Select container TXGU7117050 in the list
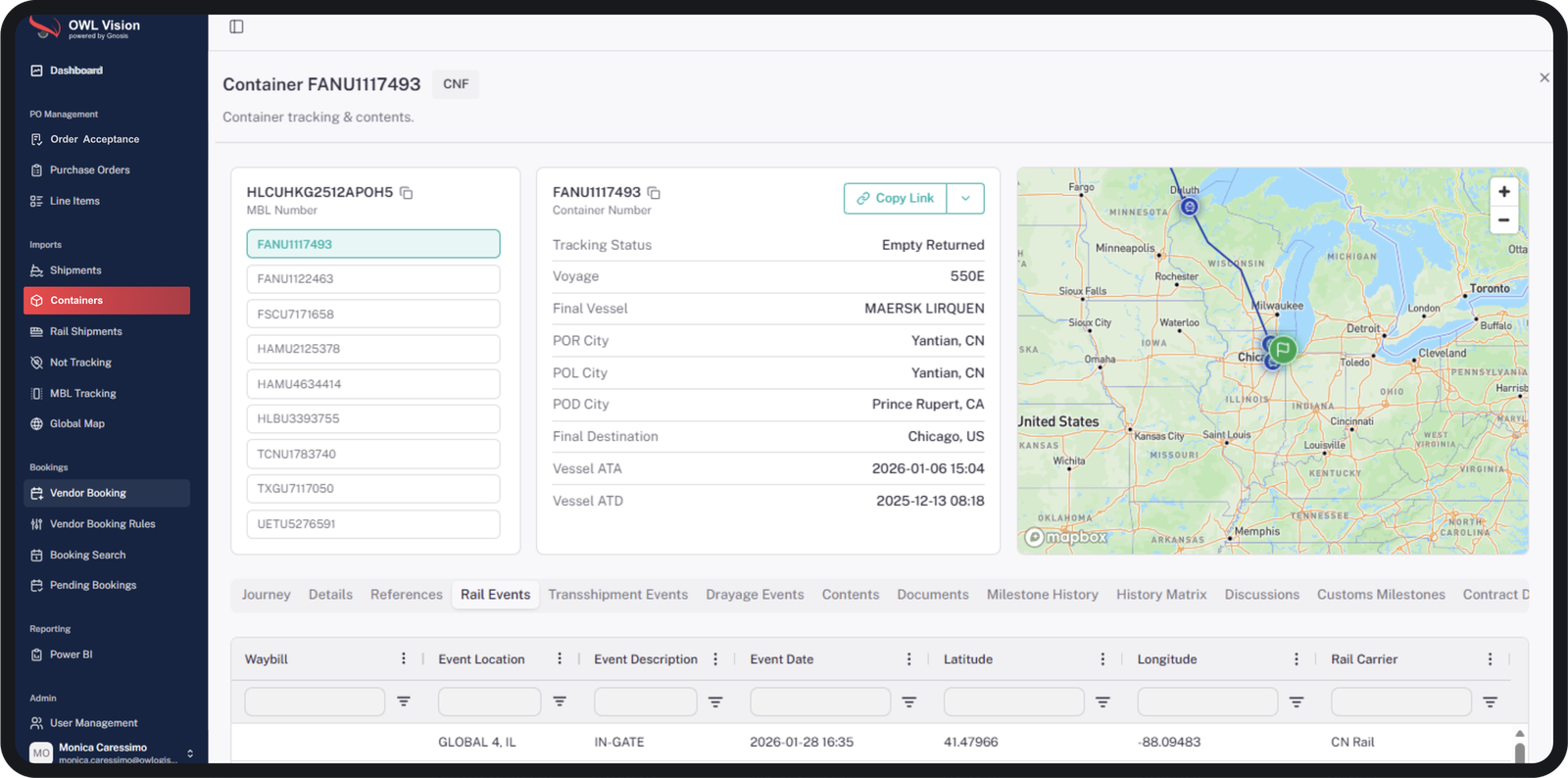 (373, 489)
